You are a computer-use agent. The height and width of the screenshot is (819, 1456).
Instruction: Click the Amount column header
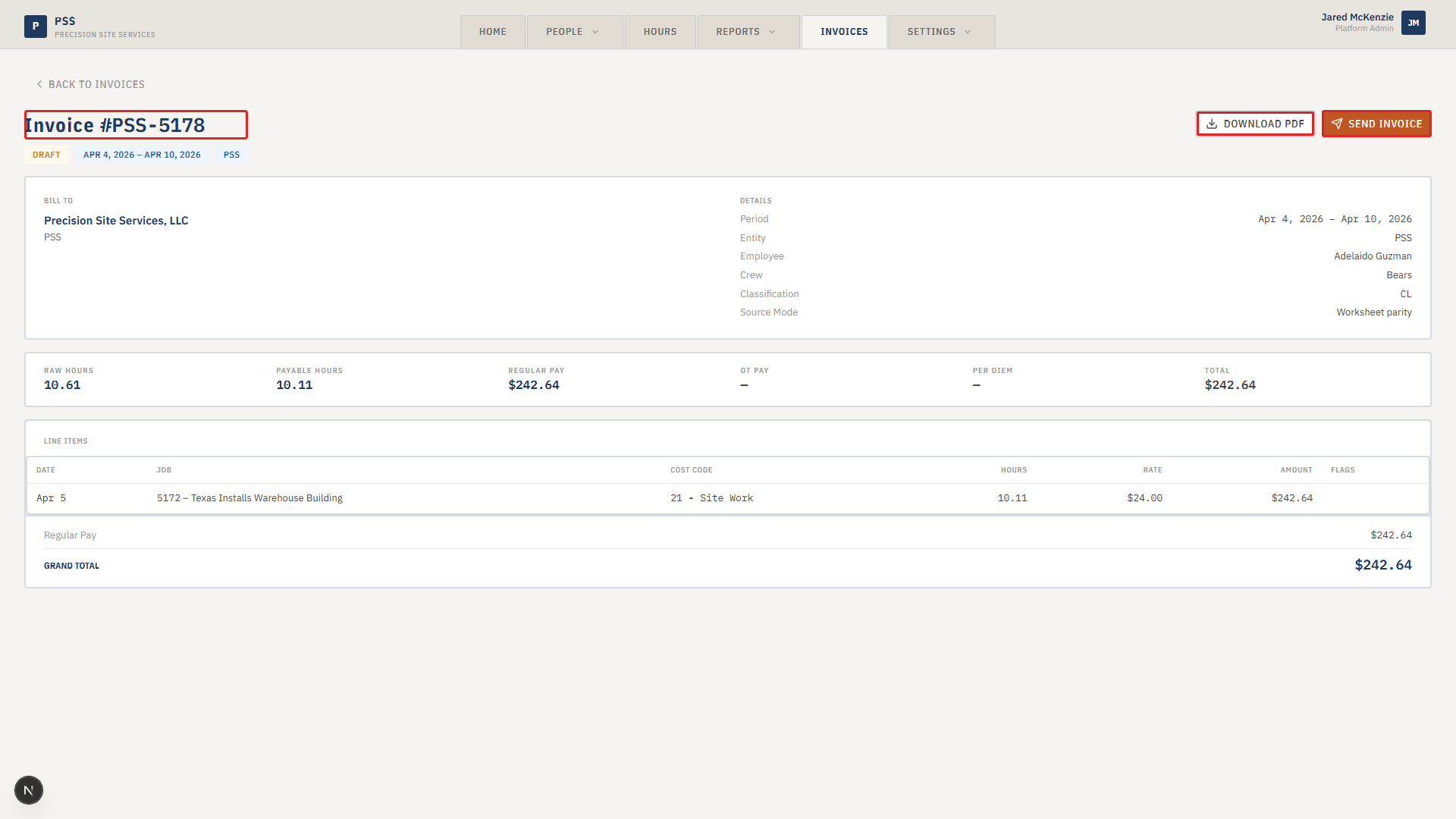coord(1296,470)
